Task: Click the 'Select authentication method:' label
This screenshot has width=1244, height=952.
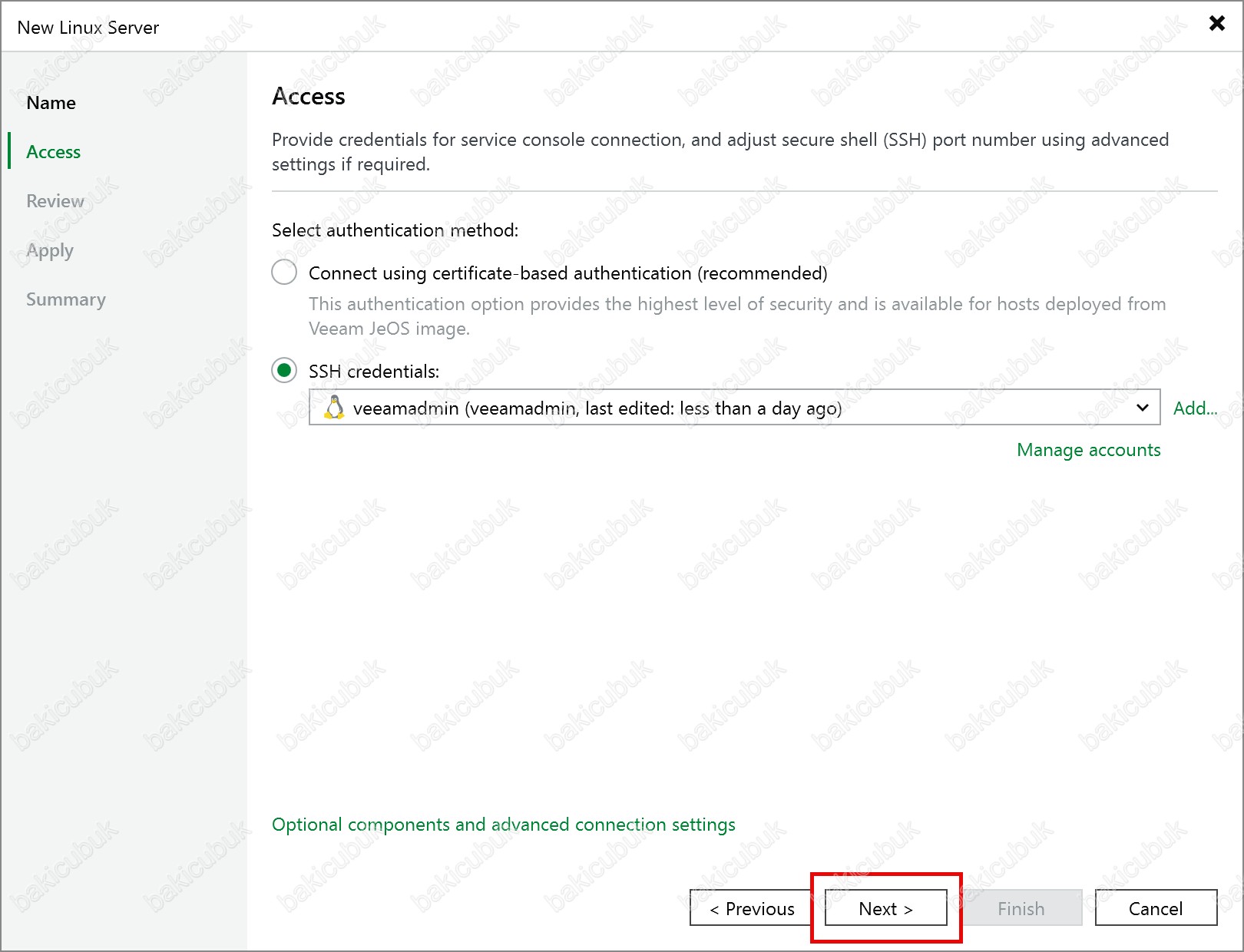Action: point(395,230)
